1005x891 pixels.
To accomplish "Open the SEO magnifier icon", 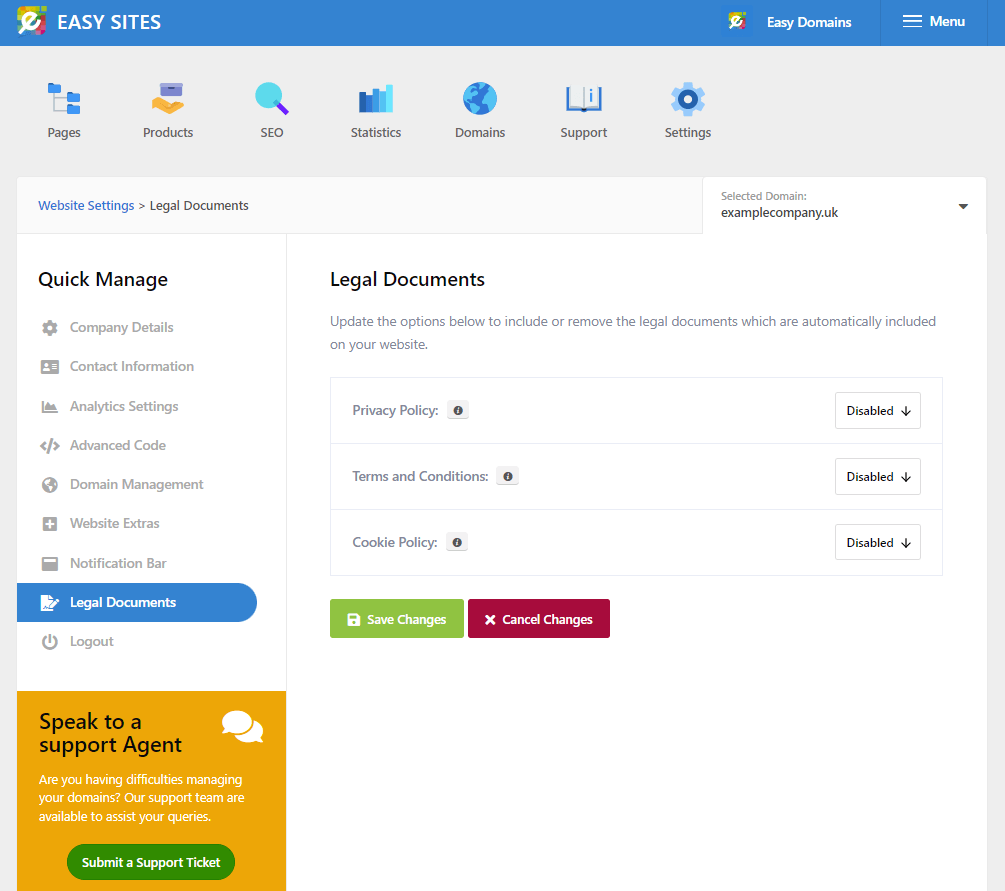I will [x=272, y=99].
